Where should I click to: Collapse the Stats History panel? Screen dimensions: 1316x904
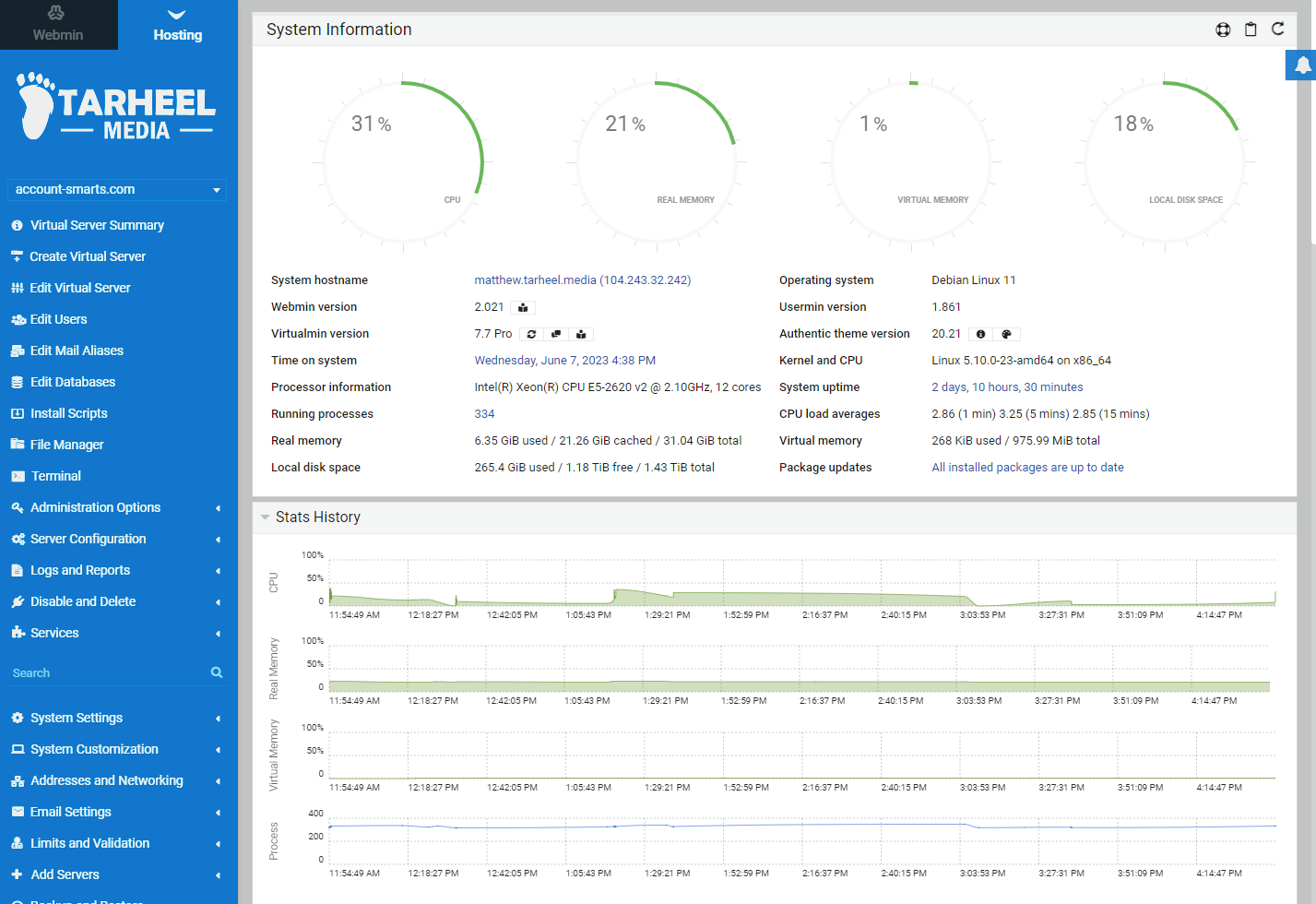[x=266, y=517]
